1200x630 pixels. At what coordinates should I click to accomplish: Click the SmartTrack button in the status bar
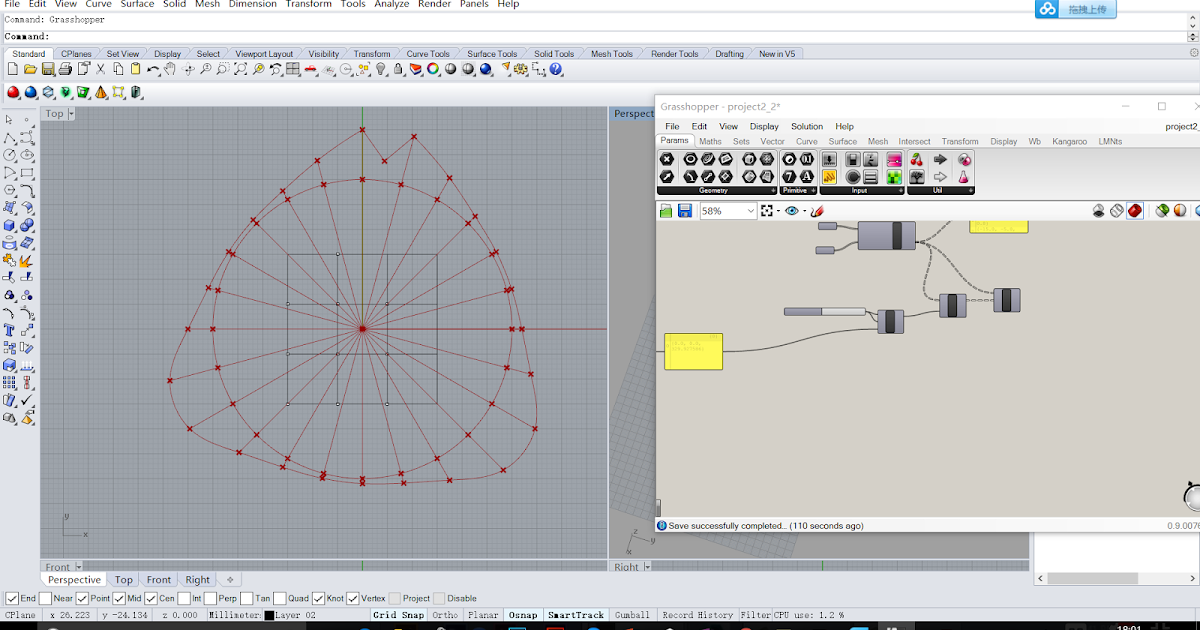pyautogui.click(x=575, y=615)
